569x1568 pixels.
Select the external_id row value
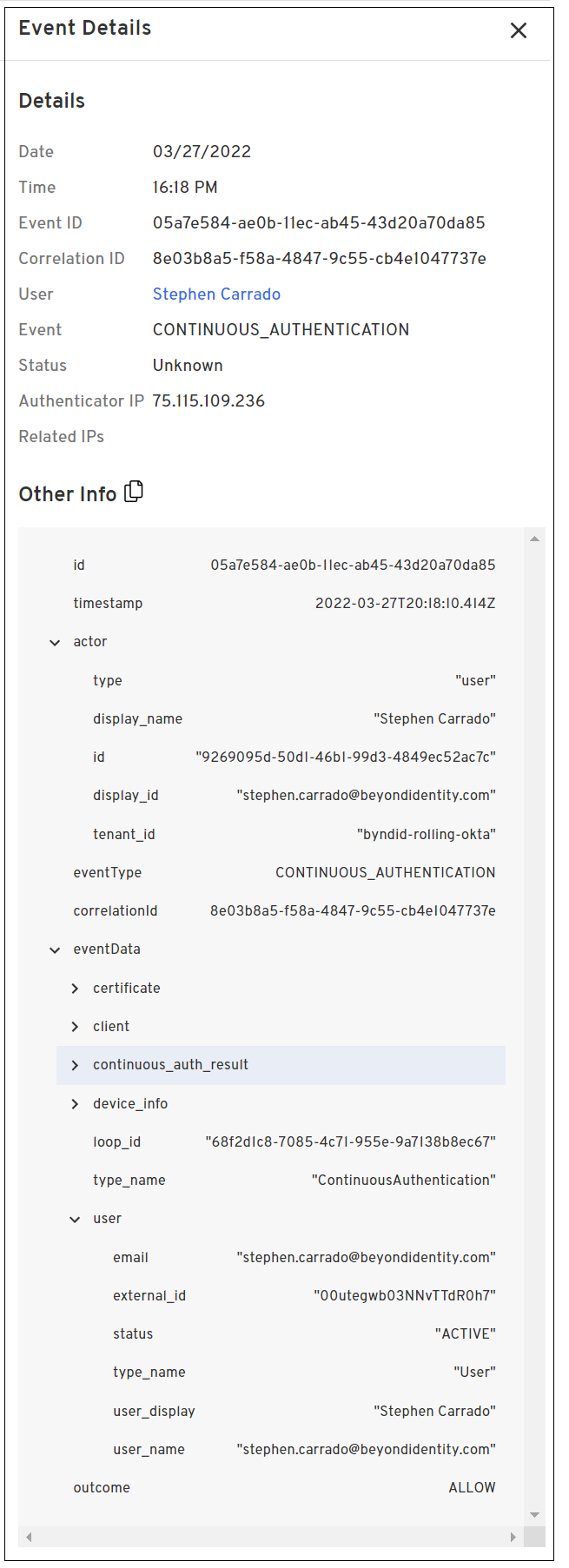click(404, 1296)
